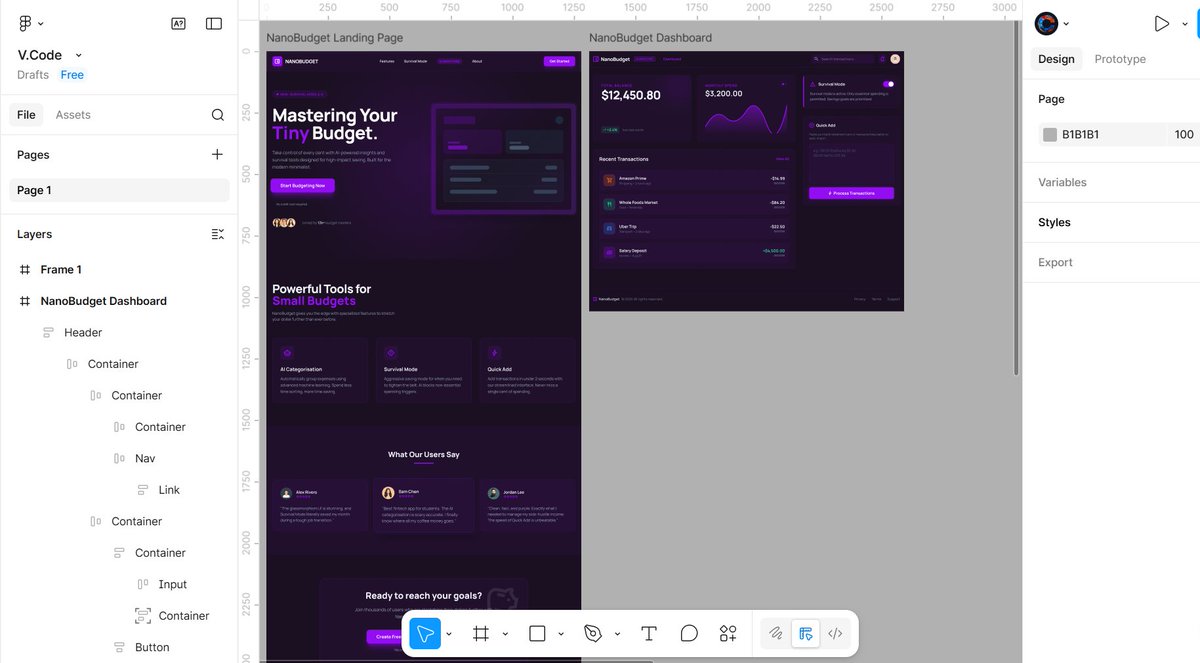Image resolution: width=1200 pixels, height=663 pixels.
Task: Click the Amazon Prime transaction icon
Action: pyautogui.click(x=608, y=180)
